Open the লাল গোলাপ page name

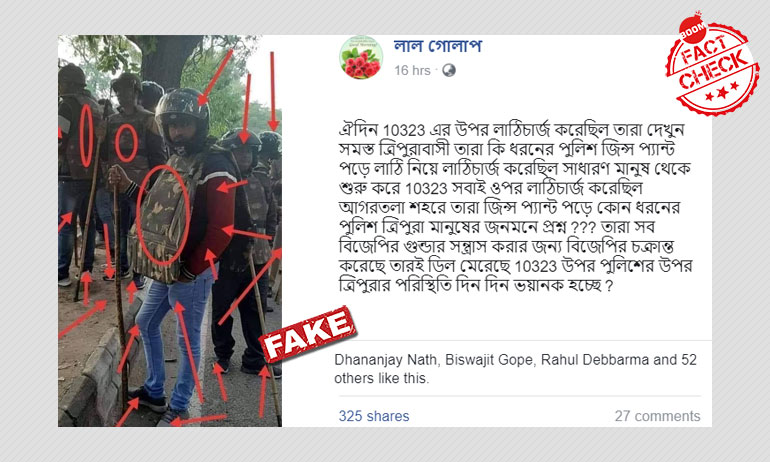click(438, 46)
